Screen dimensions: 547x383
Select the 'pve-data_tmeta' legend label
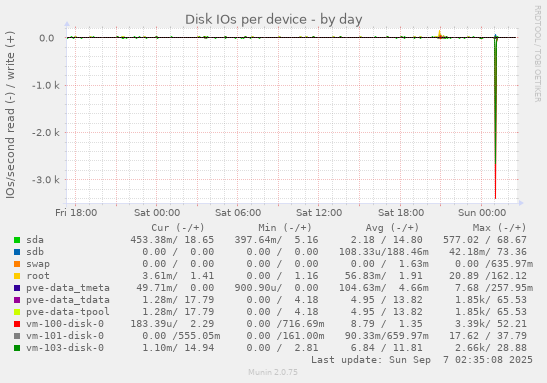click(68, 288)
